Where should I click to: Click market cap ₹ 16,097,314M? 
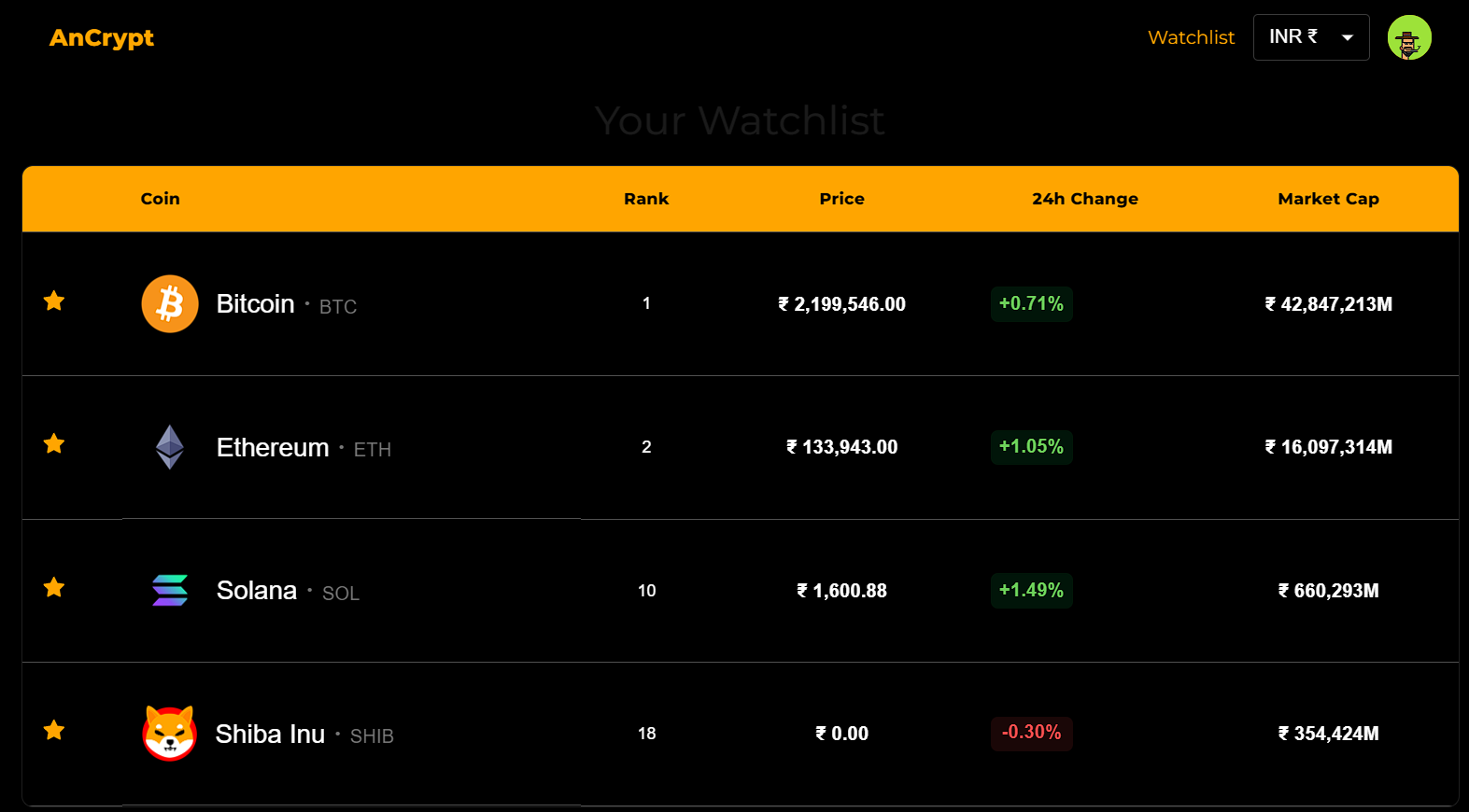1328,447
